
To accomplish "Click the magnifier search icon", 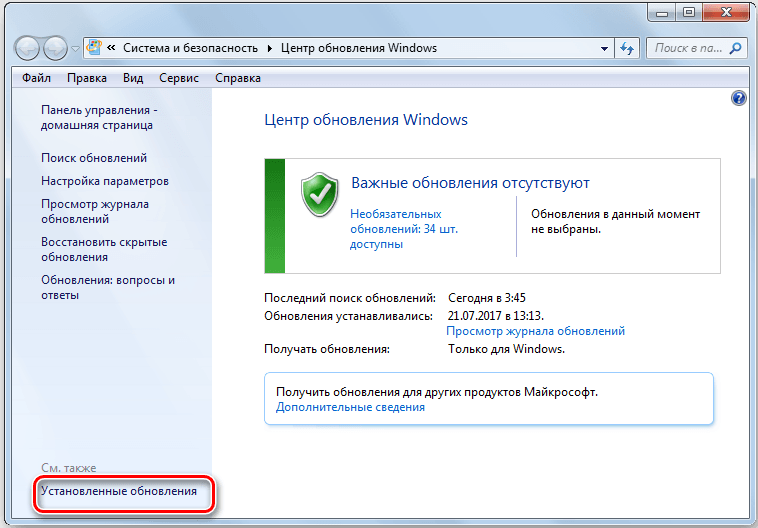I will coord(735,48).
